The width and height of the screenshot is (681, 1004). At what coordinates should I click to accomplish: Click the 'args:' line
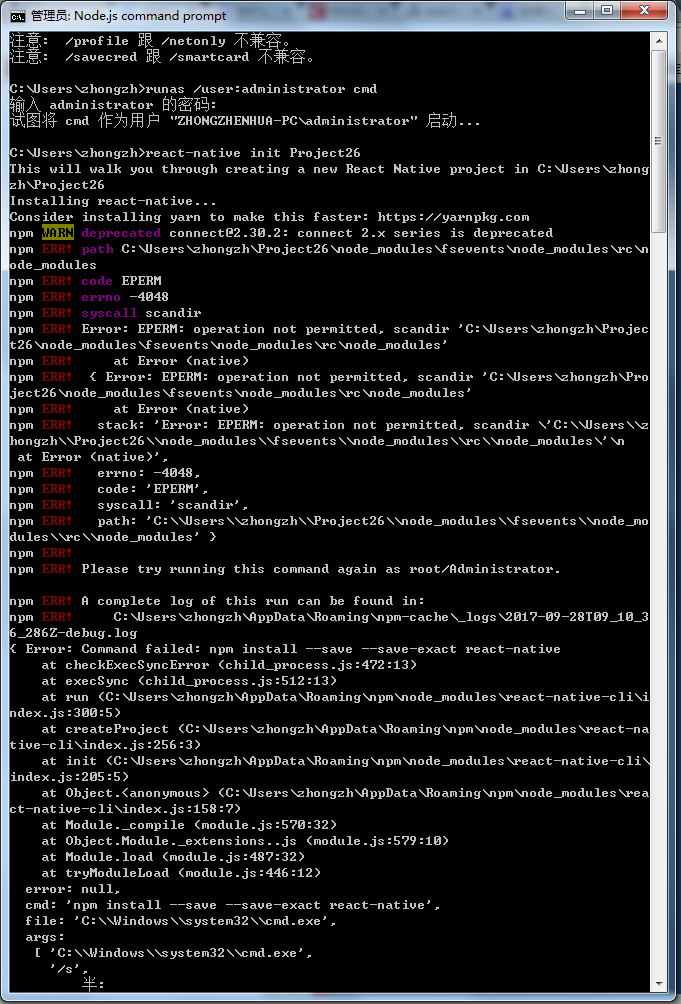[45, 937]
